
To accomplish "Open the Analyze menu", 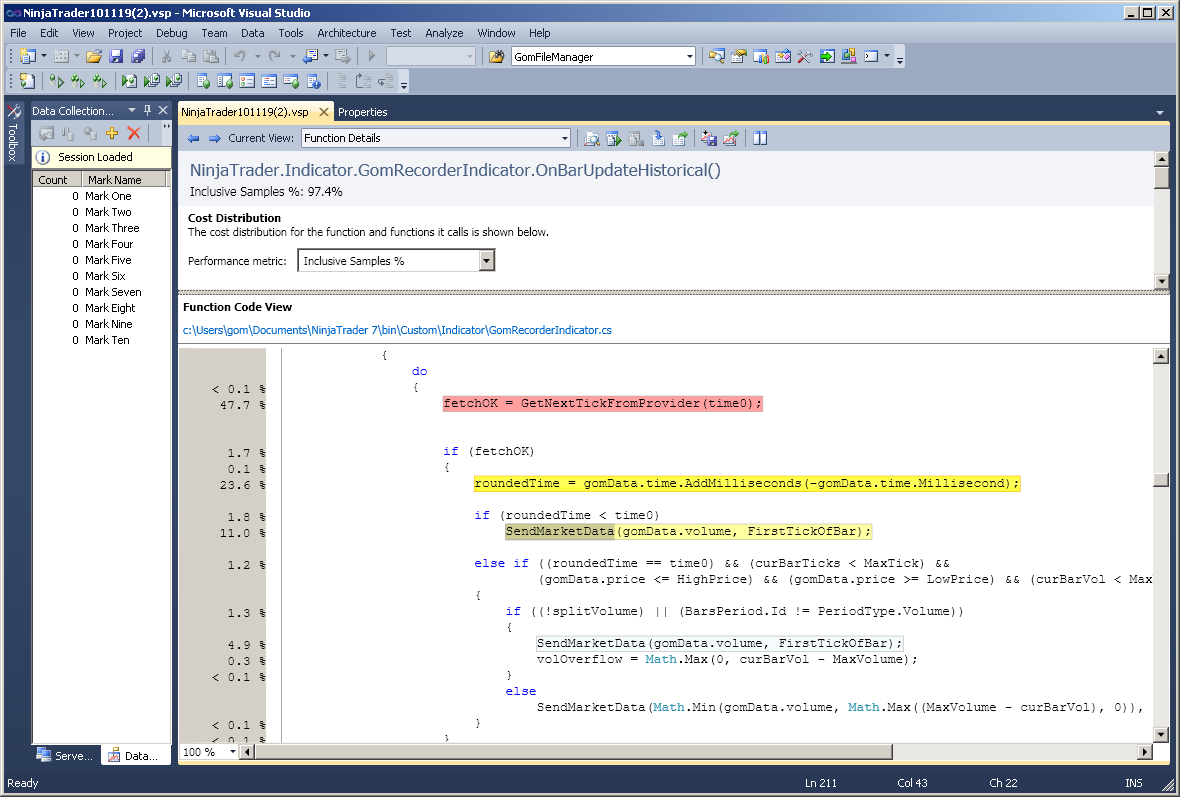I will [444, 33].
